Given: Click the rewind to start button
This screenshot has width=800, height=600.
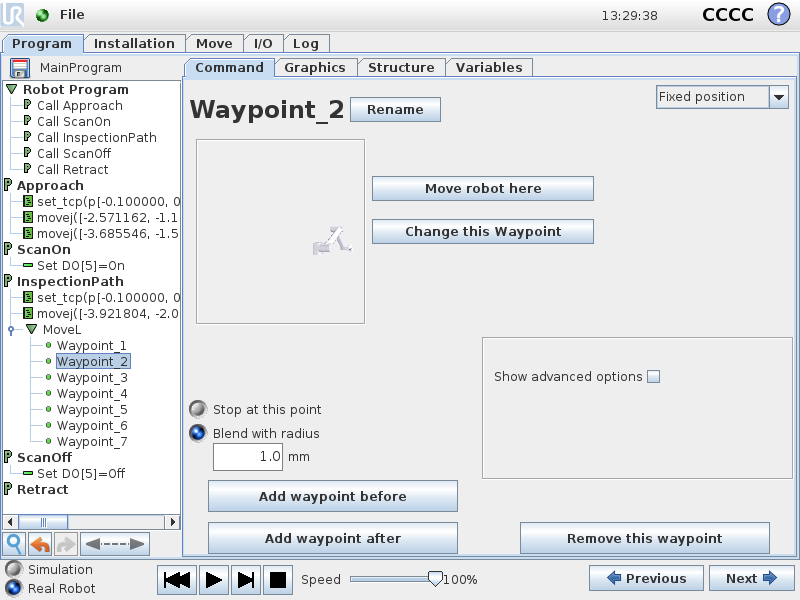Looking at the screenshot, I should pos(177,579).
